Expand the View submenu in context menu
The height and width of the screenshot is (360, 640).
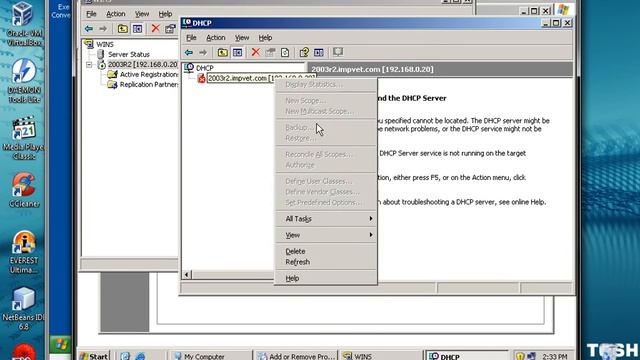pyautogui.click(x=326, y=235)
